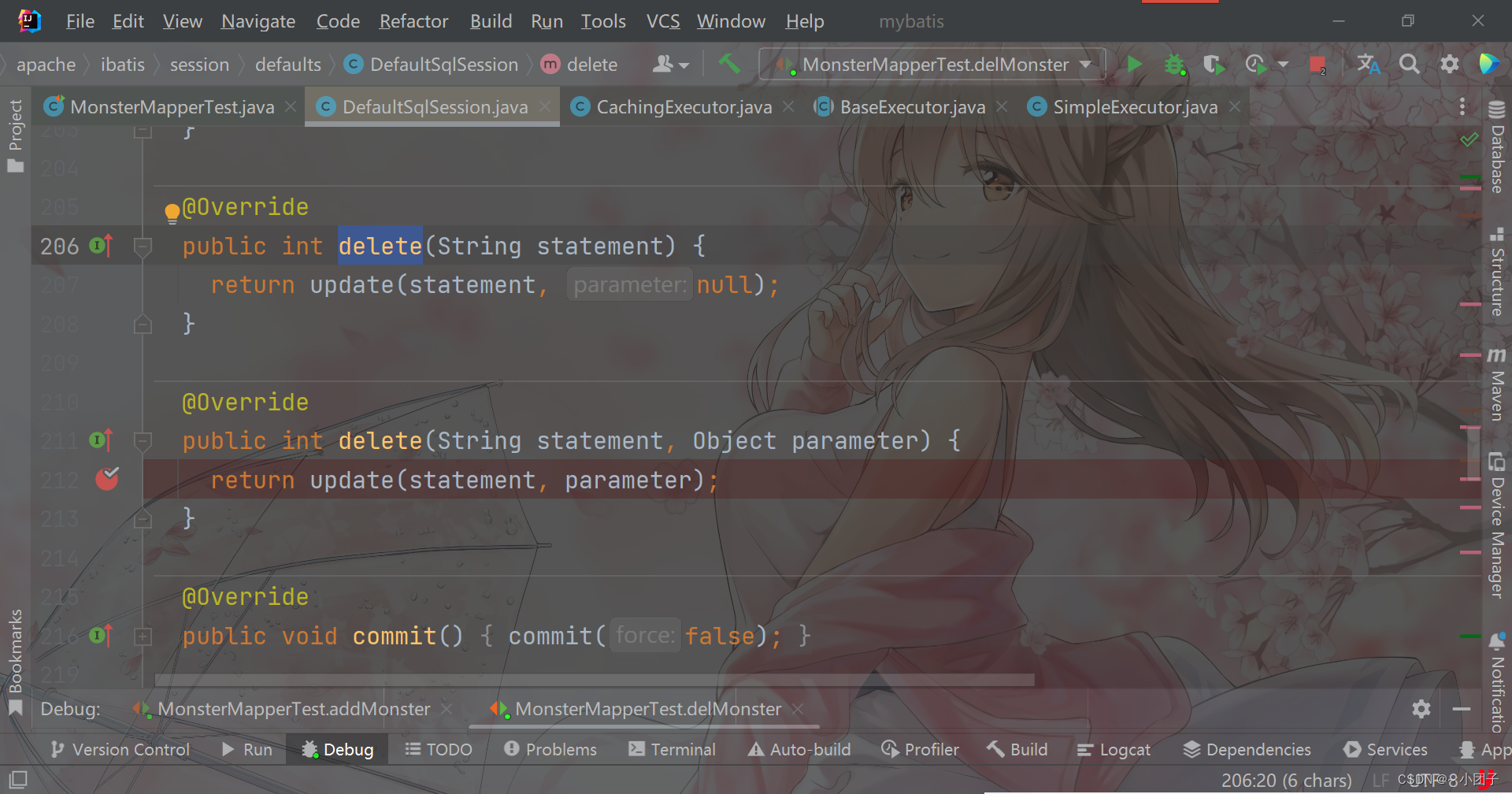Click the Profile run icon in the toolbar

click(x=1256, y=64)
